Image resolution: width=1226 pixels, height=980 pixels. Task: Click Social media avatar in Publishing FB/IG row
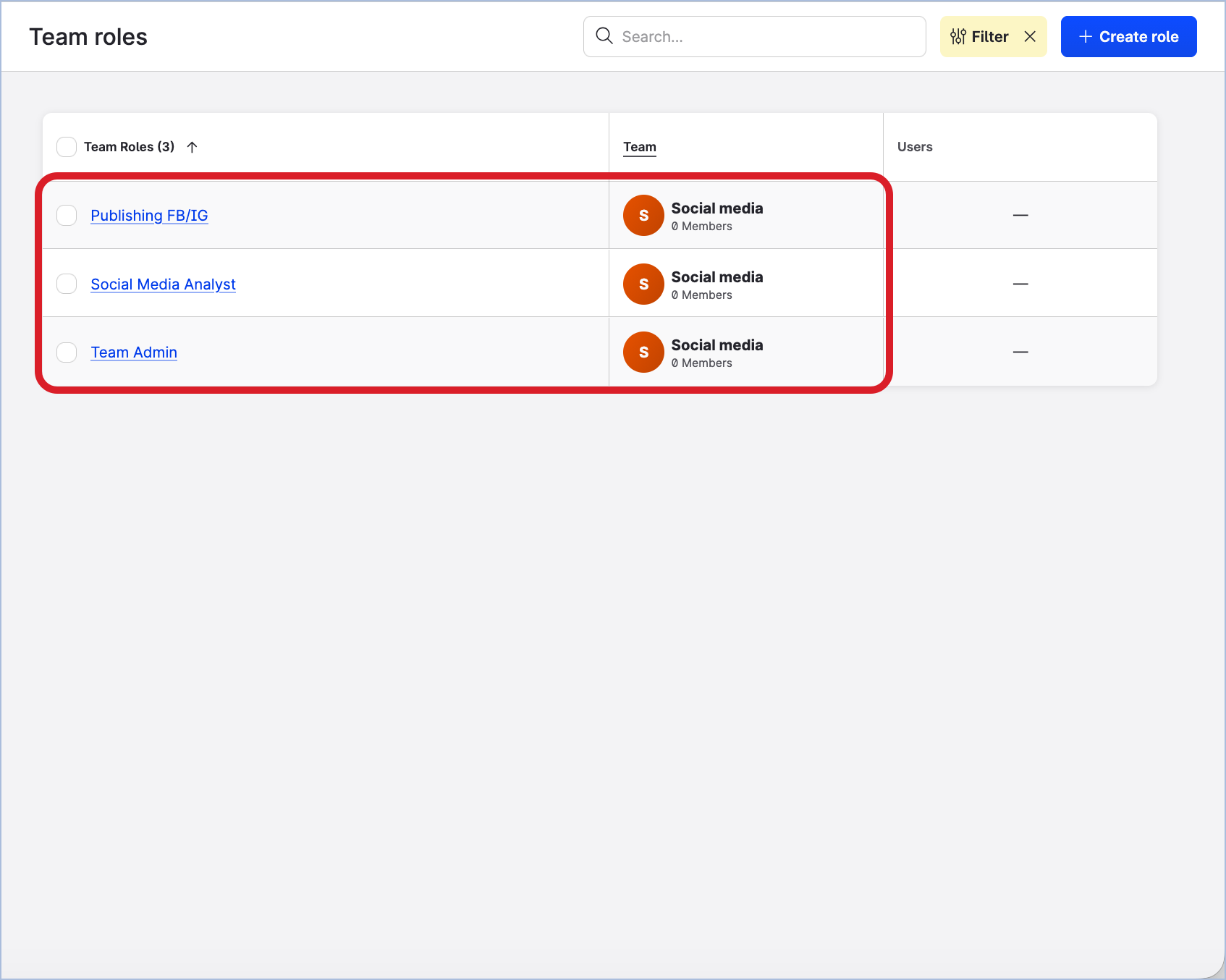[643, 216]
